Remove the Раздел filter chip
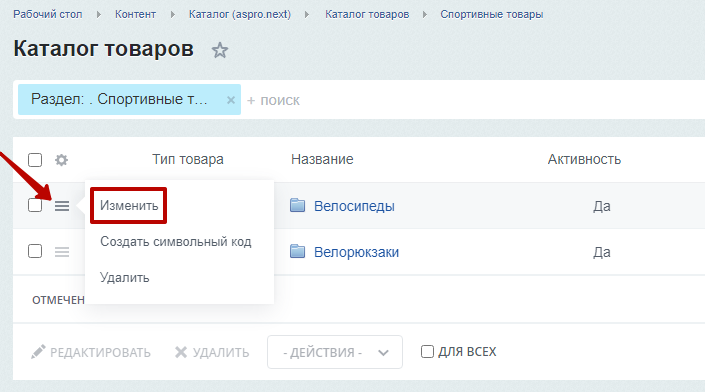 pos(231,100)
